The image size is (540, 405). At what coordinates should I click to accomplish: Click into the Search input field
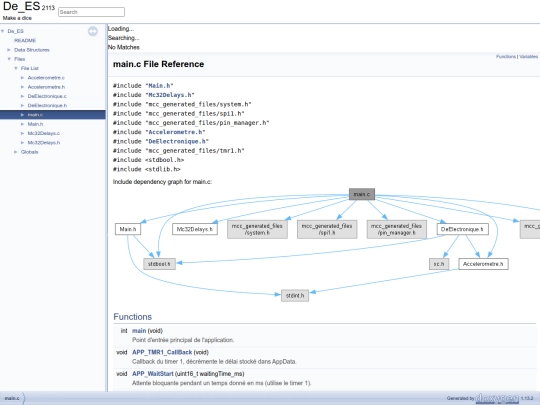point(91,12)
